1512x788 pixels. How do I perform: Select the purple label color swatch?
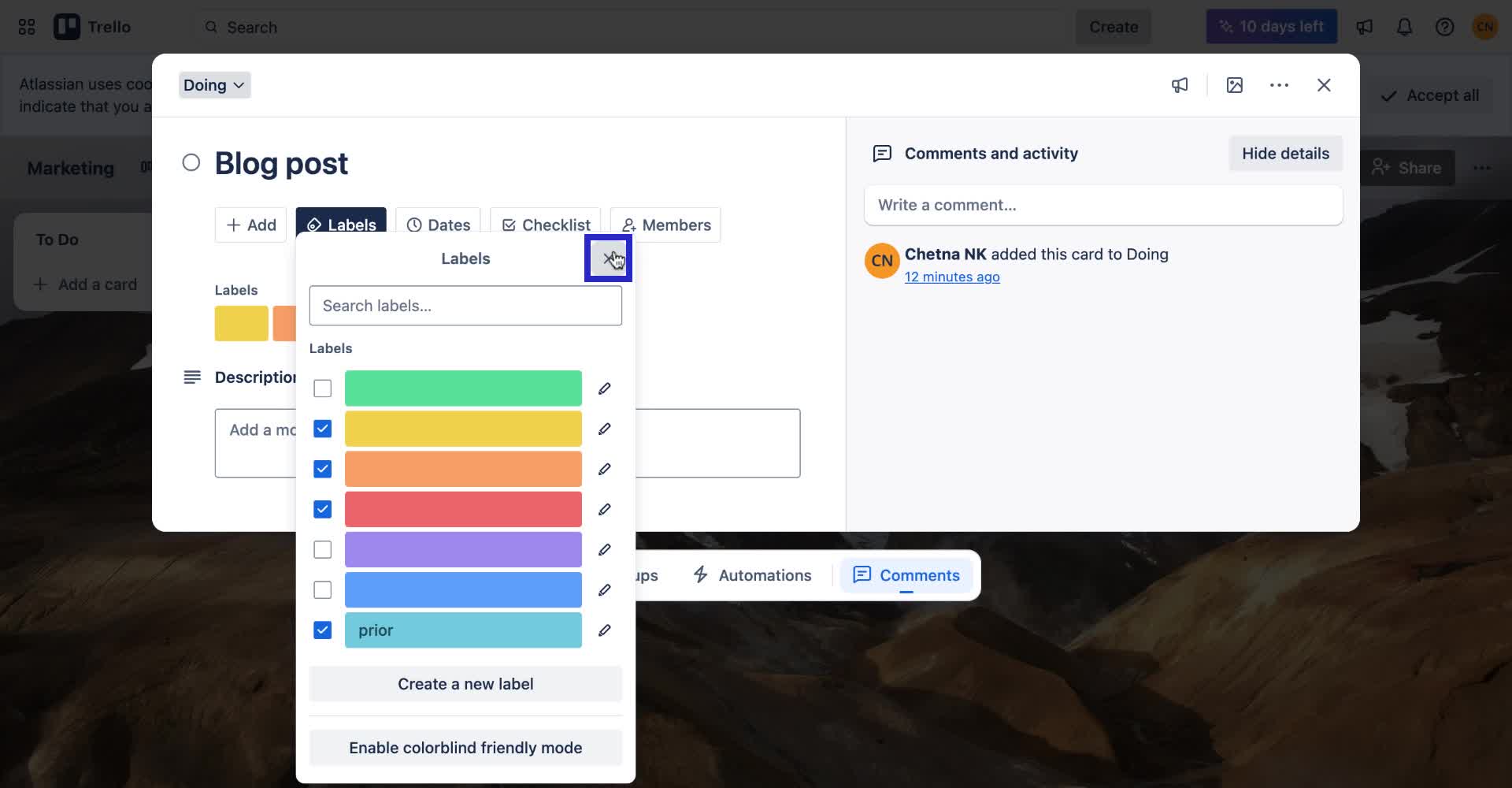[463, 549]
